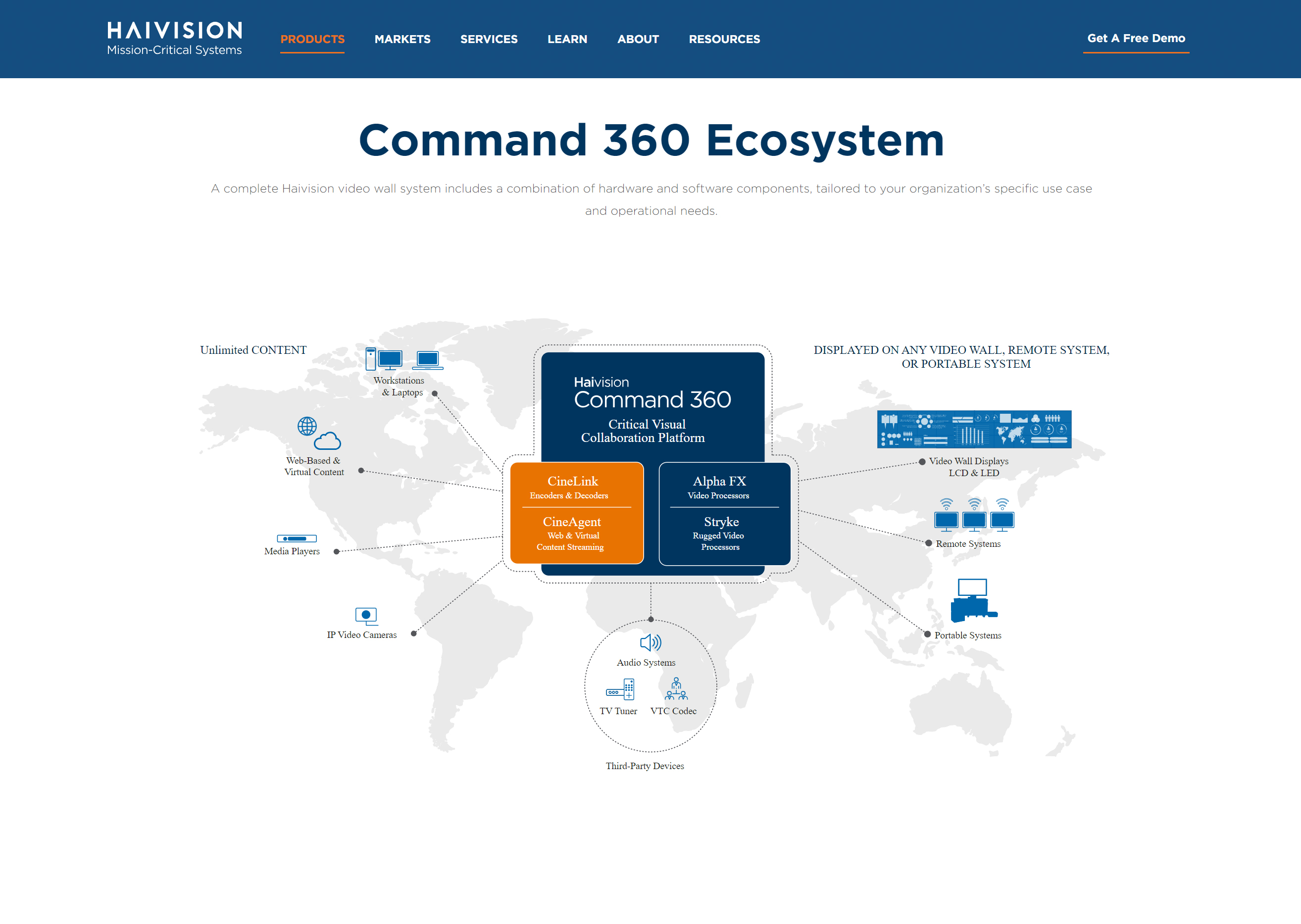1301x924 pixels.
Task: Open the SERVICES menu
Action: point(489,39)
